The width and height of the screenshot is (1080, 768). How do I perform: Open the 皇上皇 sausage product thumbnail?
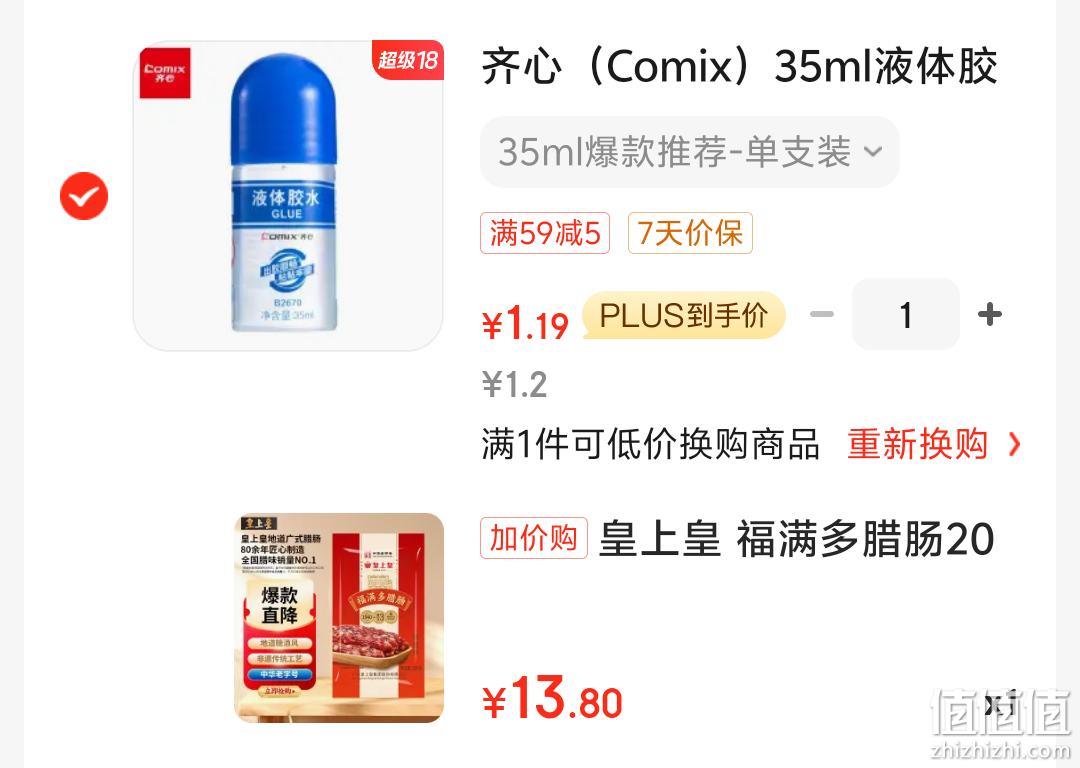339,618
